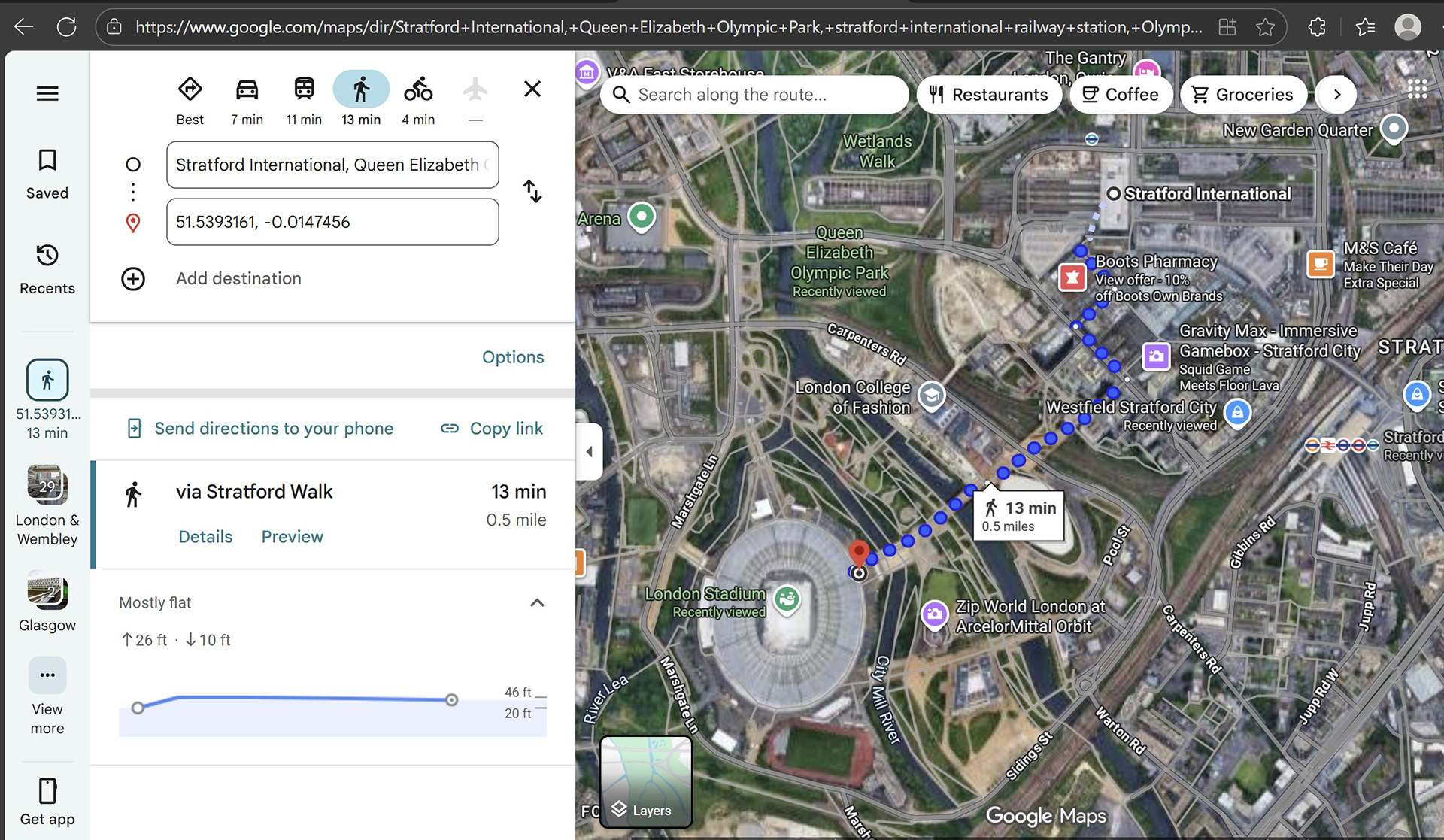
Task: Select the Coffee category chip
Action: tap(1121, 94)
